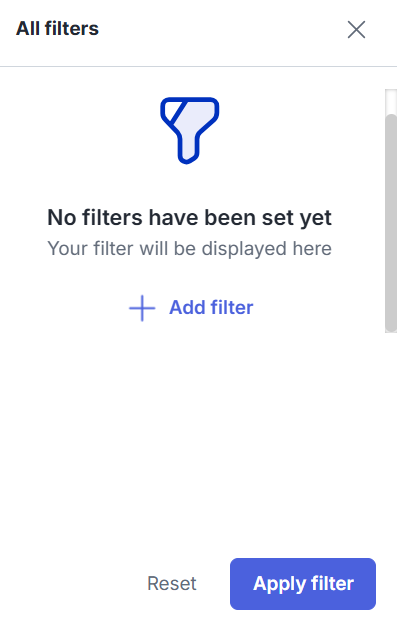The height and width of the screenshot is (623, 397).
Task: Click the scrollbar track above the thumb
Action: pyautogui.click(x=391, y=102)
